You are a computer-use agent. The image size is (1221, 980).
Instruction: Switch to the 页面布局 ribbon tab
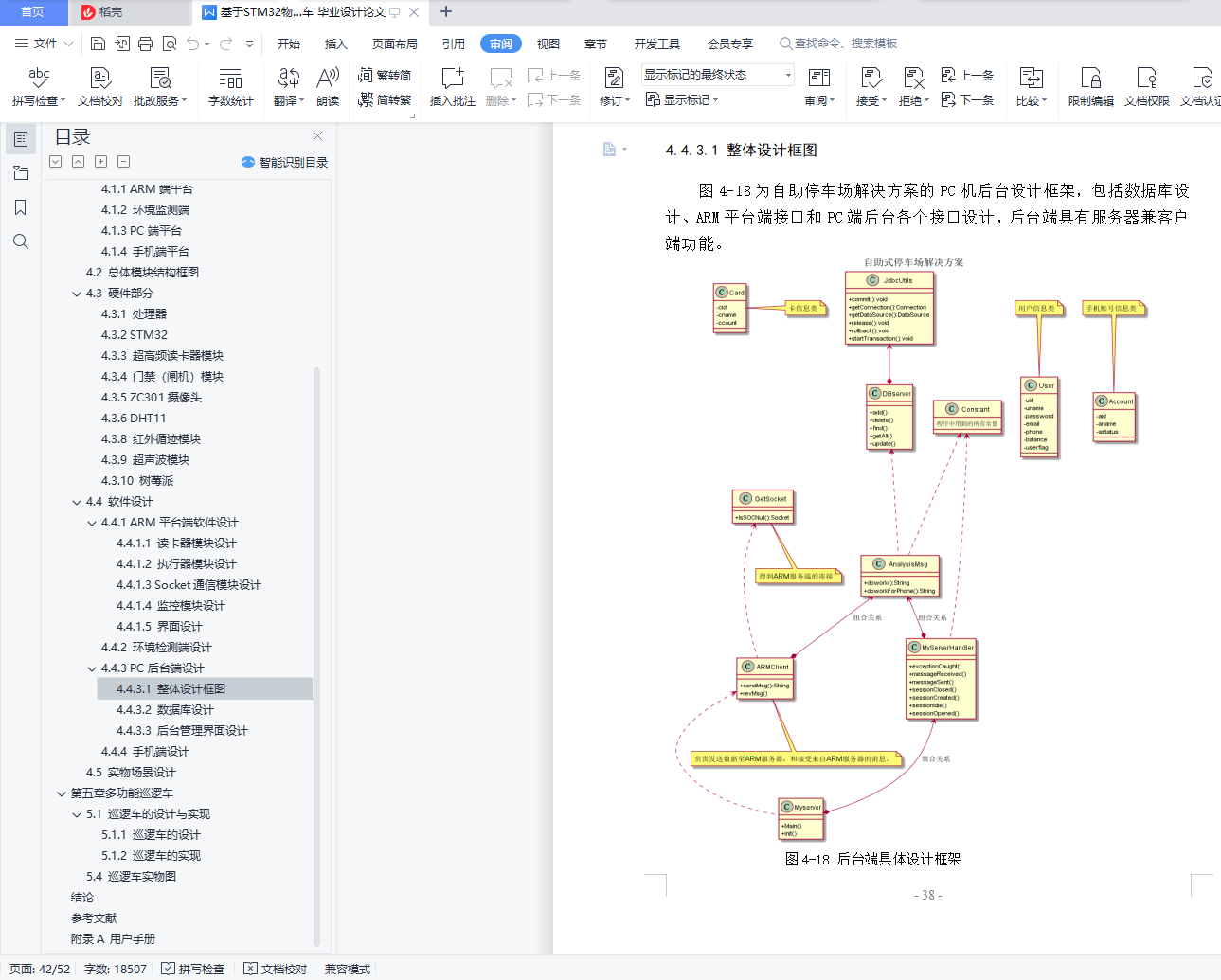[395, 44]
